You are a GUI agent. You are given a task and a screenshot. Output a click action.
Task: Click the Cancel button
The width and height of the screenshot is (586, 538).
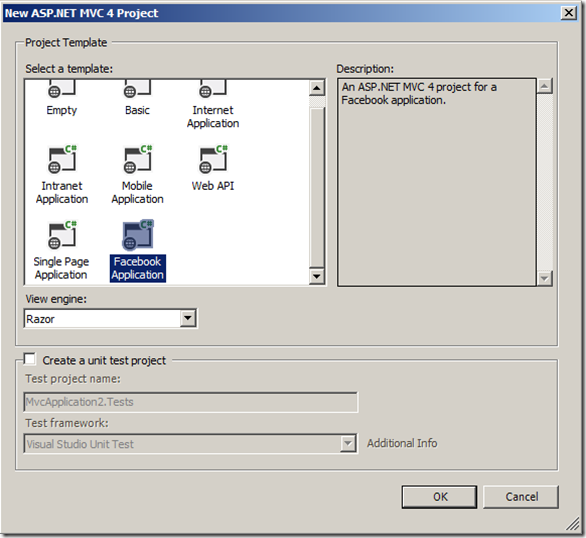pyautogui.click(x=521, y=497)
